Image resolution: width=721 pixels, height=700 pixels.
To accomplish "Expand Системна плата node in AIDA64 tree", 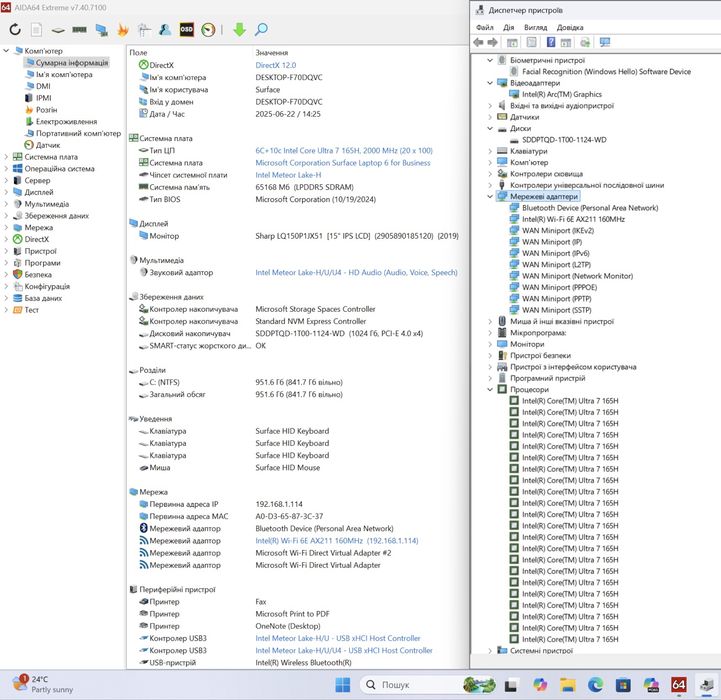I will (6, 157).
